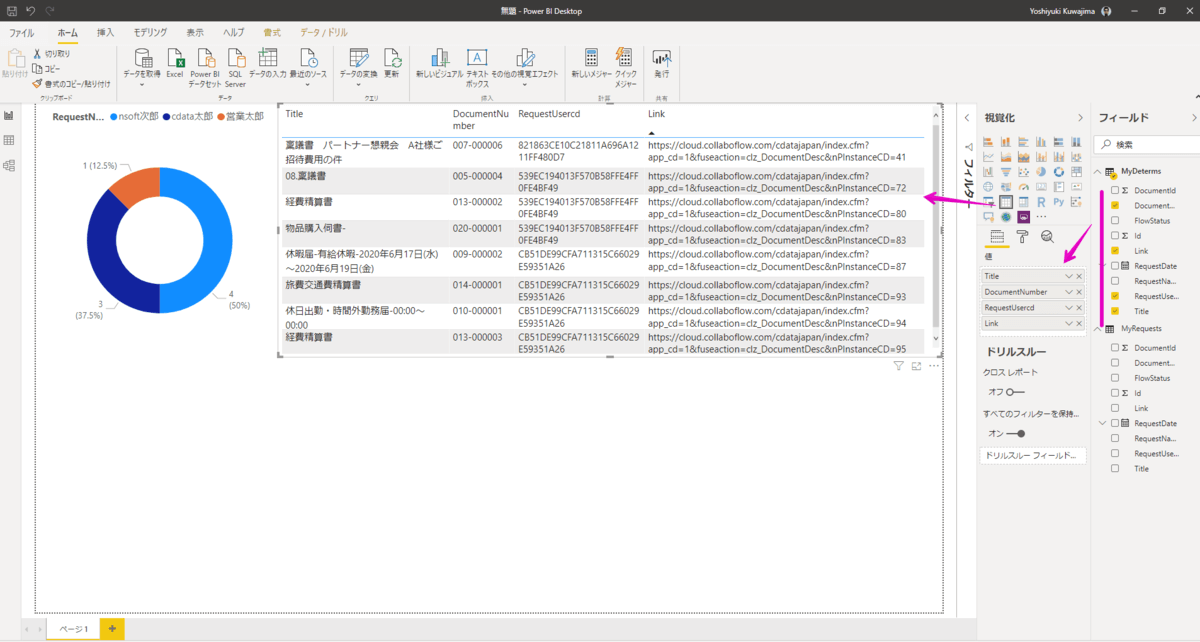Switch to Report view in left sidebar
The height and width of the screenshot is (642, 1200).
(x=9, y=116)
